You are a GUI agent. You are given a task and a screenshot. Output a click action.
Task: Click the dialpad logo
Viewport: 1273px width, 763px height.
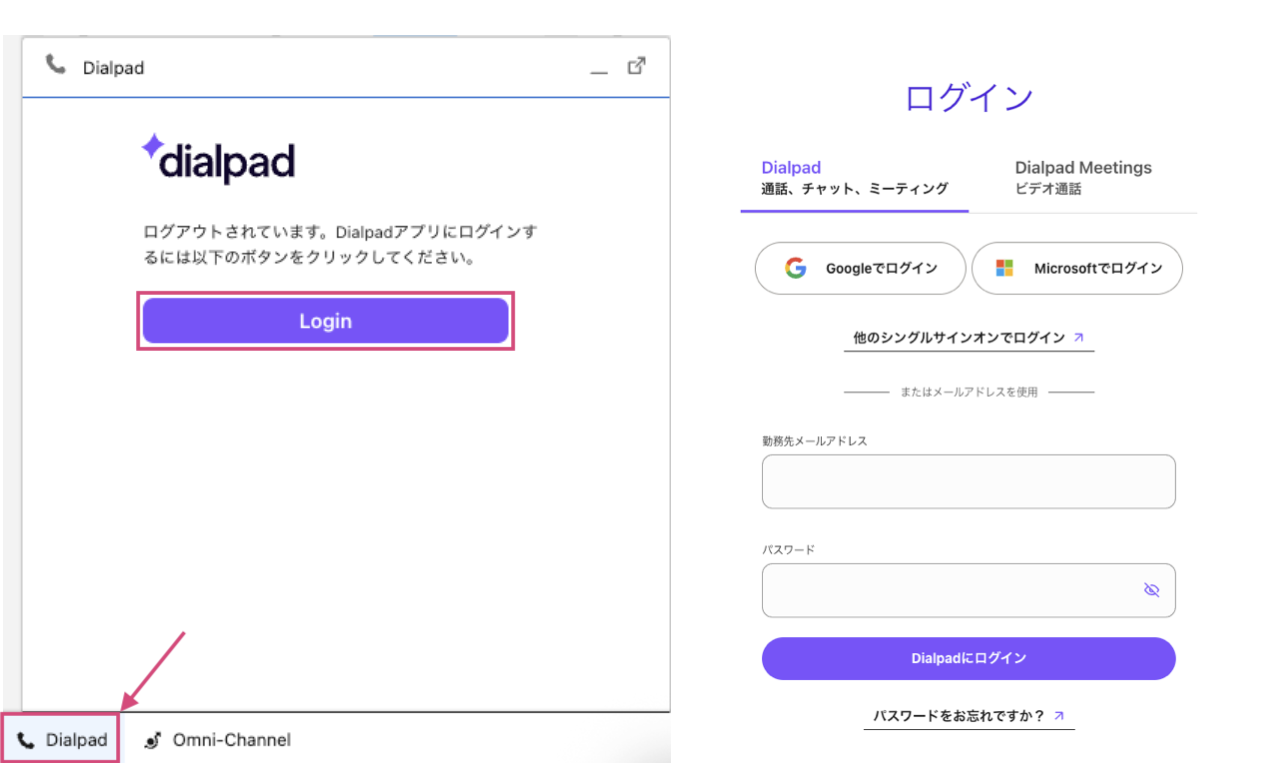tap(217, 159)
